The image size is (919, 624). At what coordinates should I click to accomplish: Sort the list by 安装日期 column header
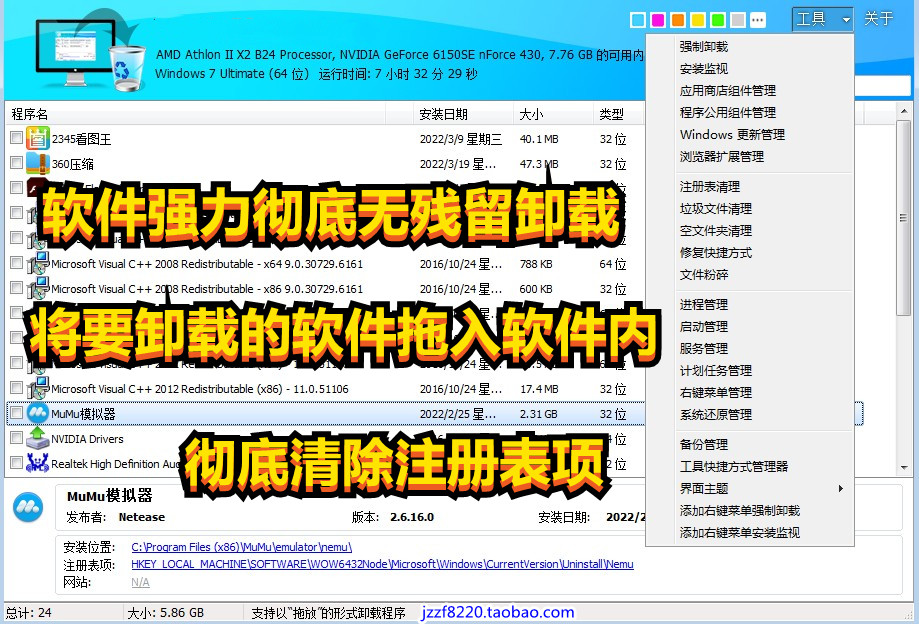click(x=443, y=114)
